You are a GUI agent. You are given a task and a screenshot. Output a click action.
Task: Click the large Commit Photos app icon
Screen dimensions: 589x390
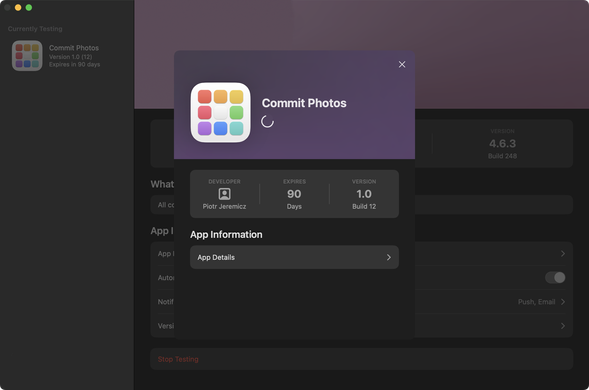click(220, 112)
